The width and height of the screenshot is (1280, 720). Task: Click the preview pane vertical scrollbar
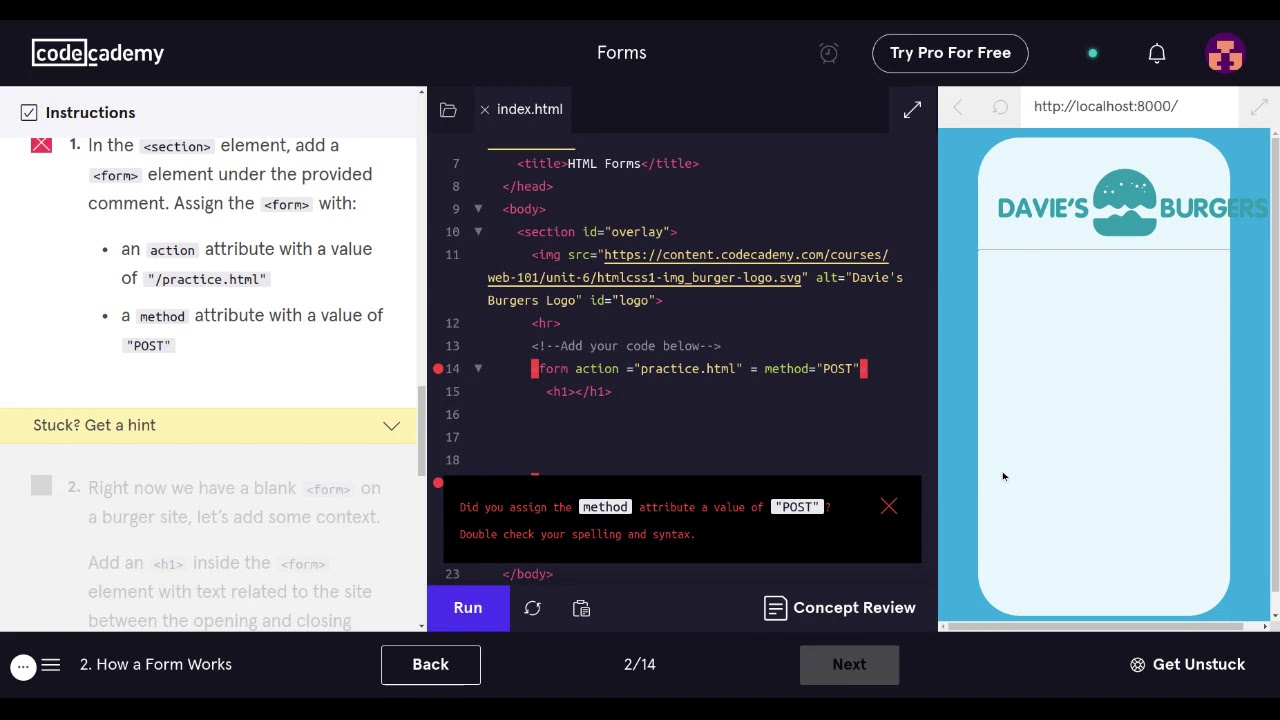click(1275, 365)
